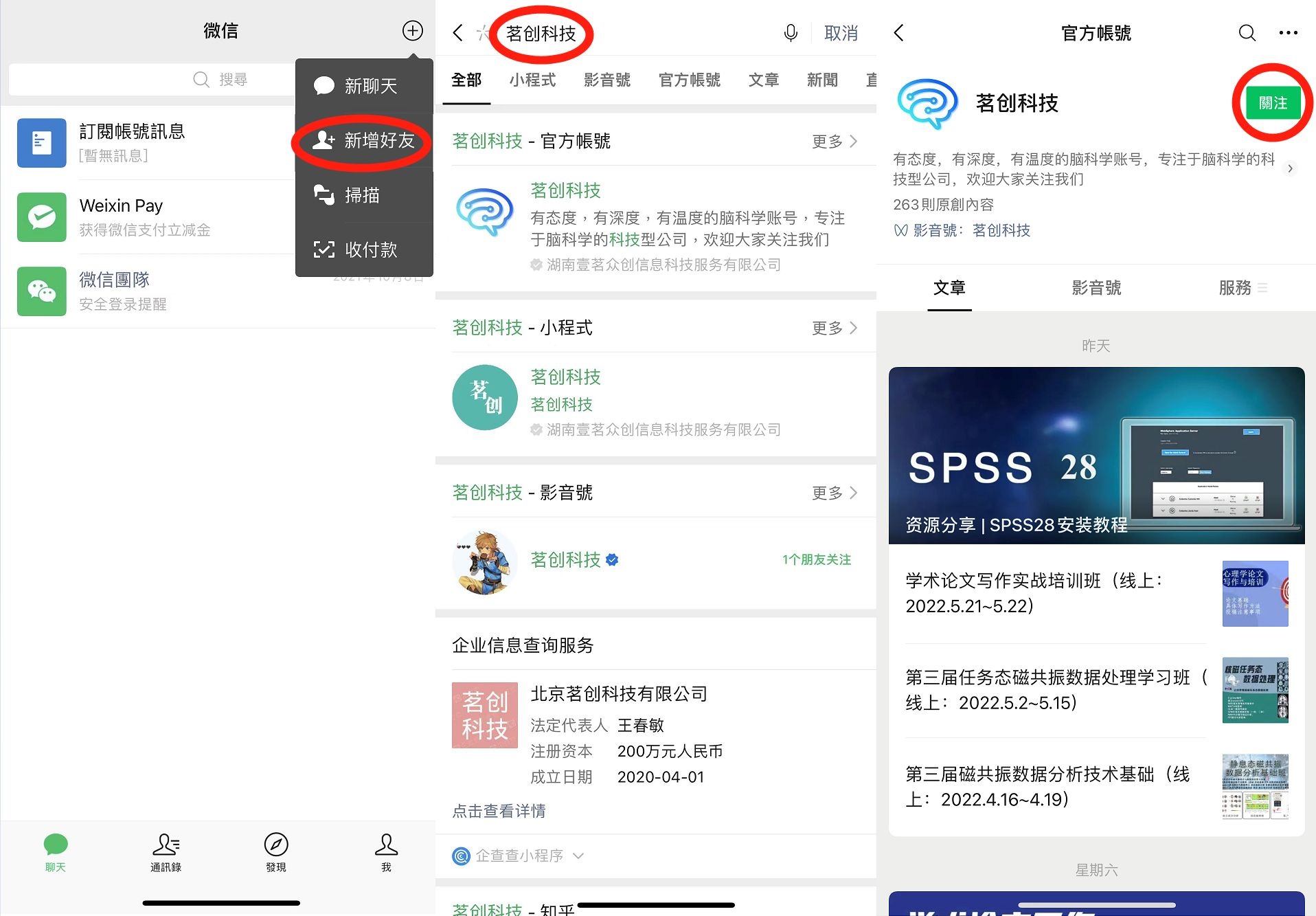Click 取消 to cancel the search
Screen dimensions: 1316x916
click(x=841, y=33)
